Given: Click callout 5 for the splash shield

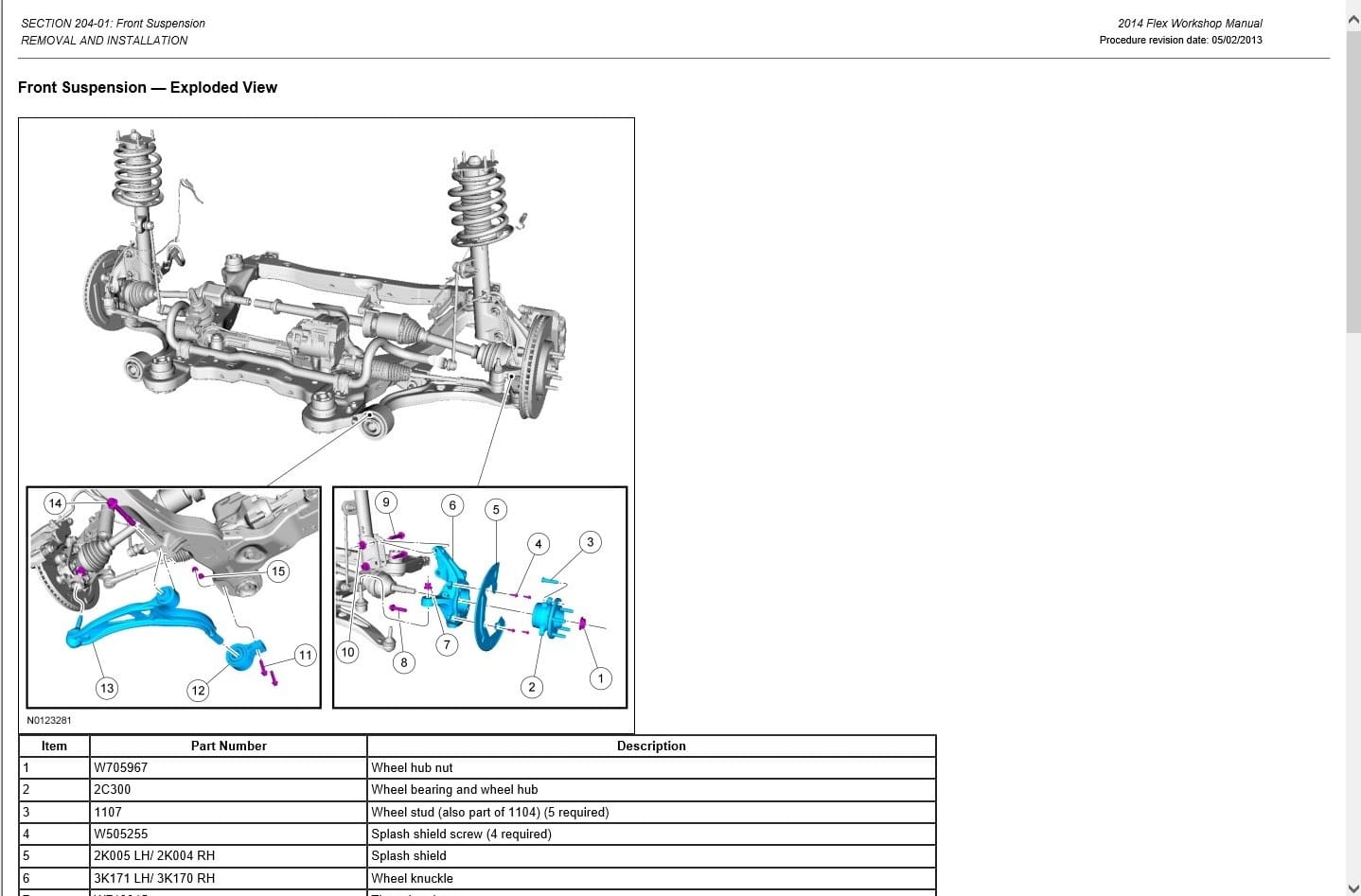Looking at the screenshot, I should click(x=496, y=509).
